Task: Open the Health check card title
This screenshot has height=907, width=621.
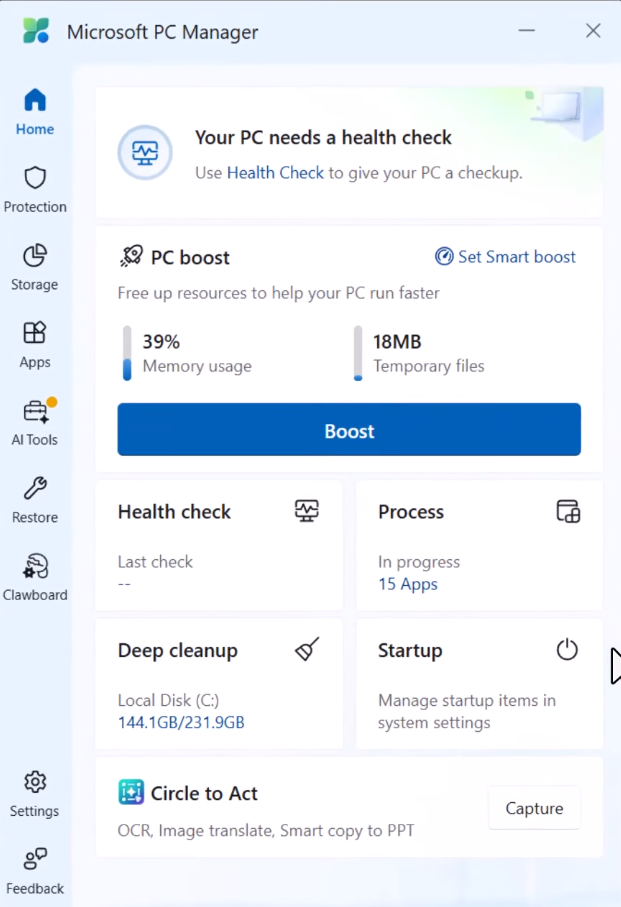Action: click(174, 512)
